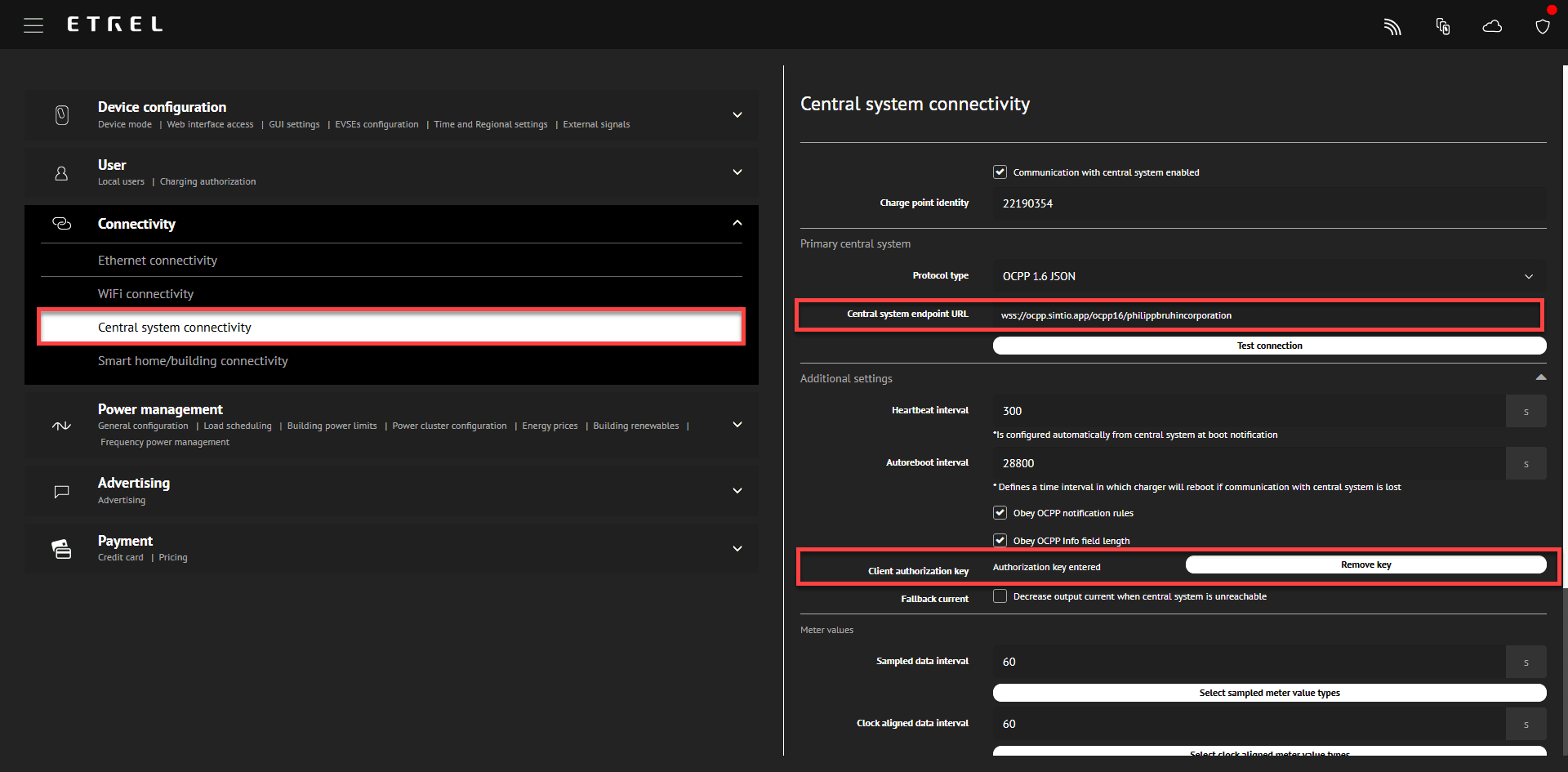Open the hamburger menu
This screenshot has height=772, width=1568.
click(33, 25)
